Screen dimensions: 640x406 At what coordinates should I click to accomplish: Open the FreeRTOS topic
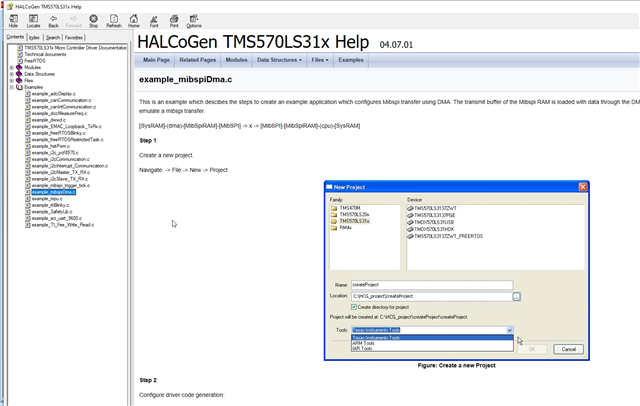point(35,61)
